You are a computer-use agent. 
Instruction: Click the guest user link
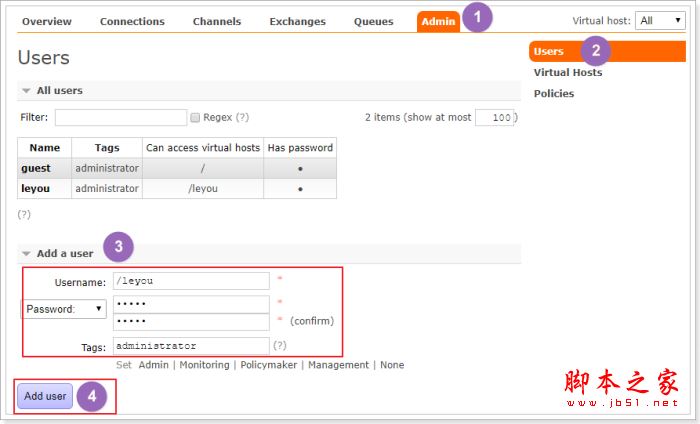35,168
